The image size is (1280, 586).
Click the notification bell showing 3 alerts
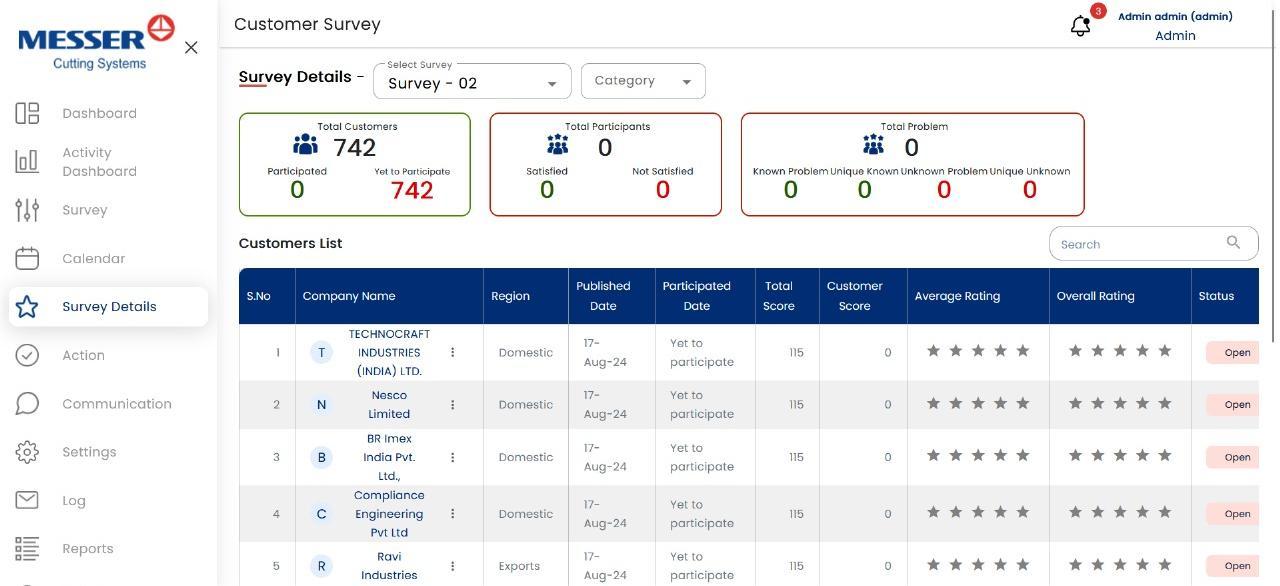pyautogui.click(x=1080, y=25)
